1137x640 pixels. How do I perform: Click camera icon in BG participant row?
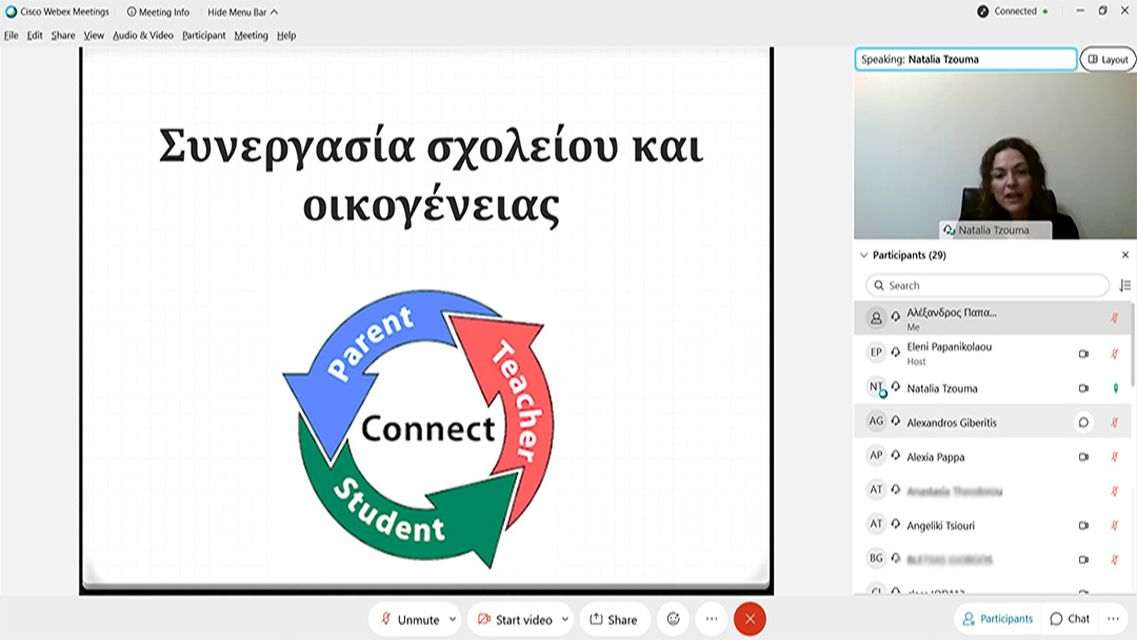[x=1083, y=560]
